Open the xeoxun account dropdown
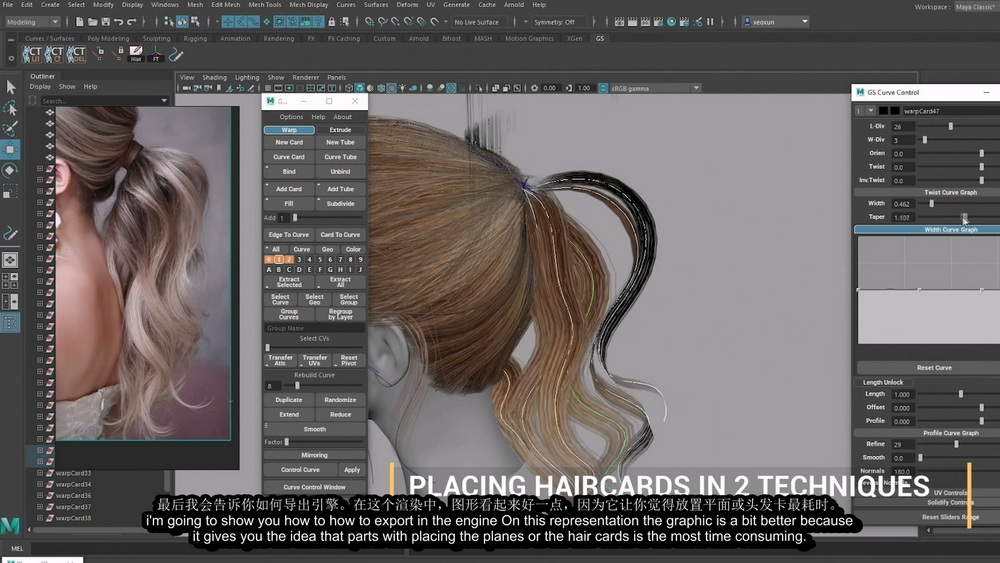This screenshot has height=563, width=1000. pyautogui.click(x=776, y=22)
